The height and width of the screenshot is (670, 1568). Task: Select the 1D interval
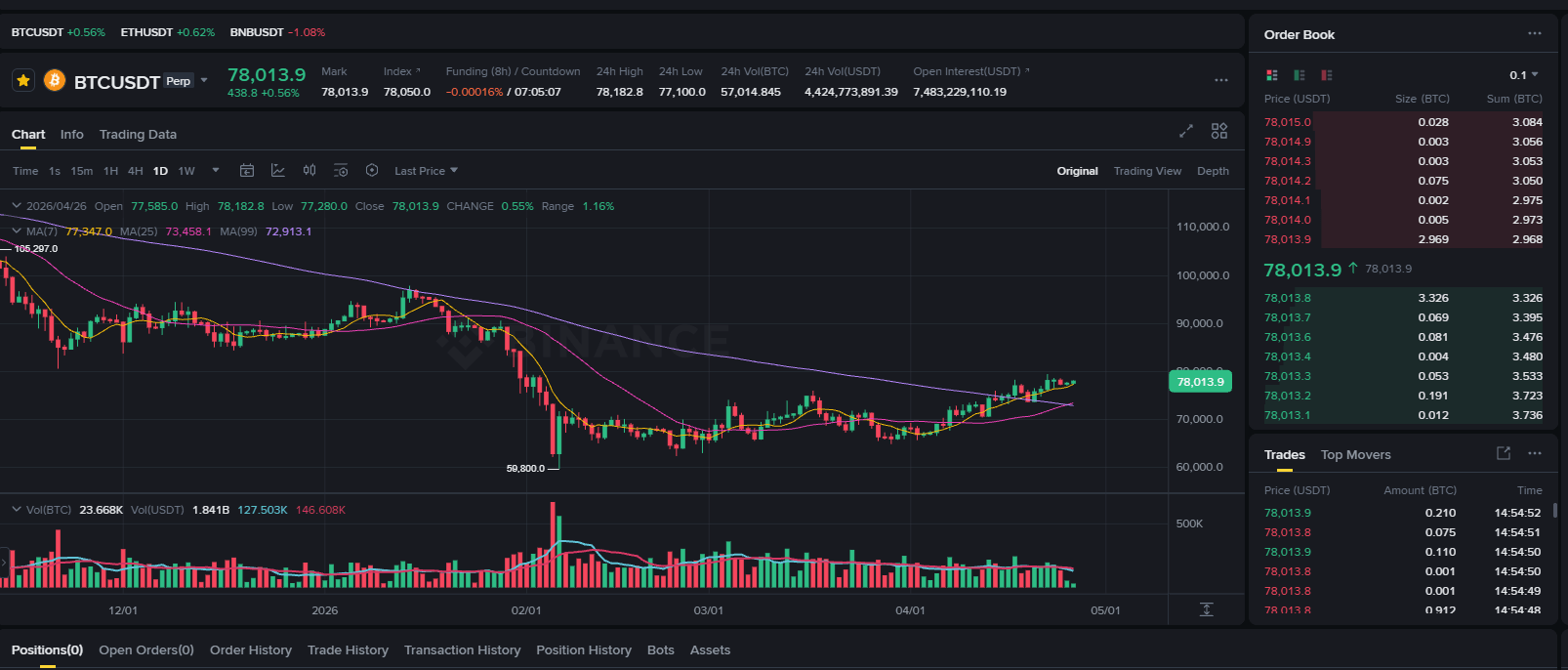coord(160,171)
